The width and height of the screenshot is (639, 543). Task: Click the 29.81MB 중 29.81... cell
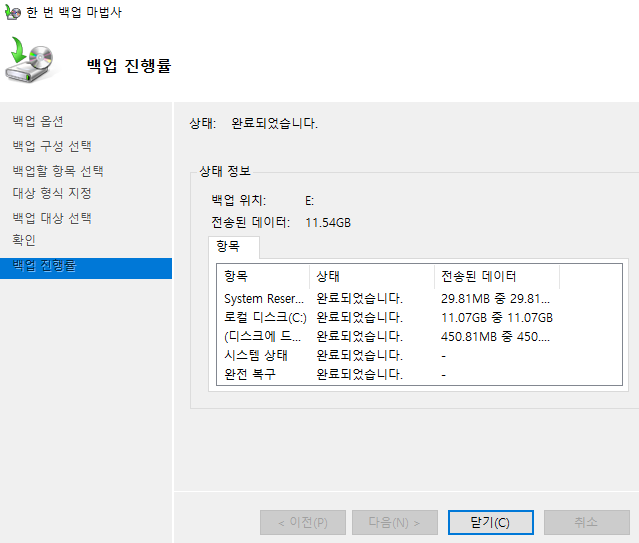495,299
